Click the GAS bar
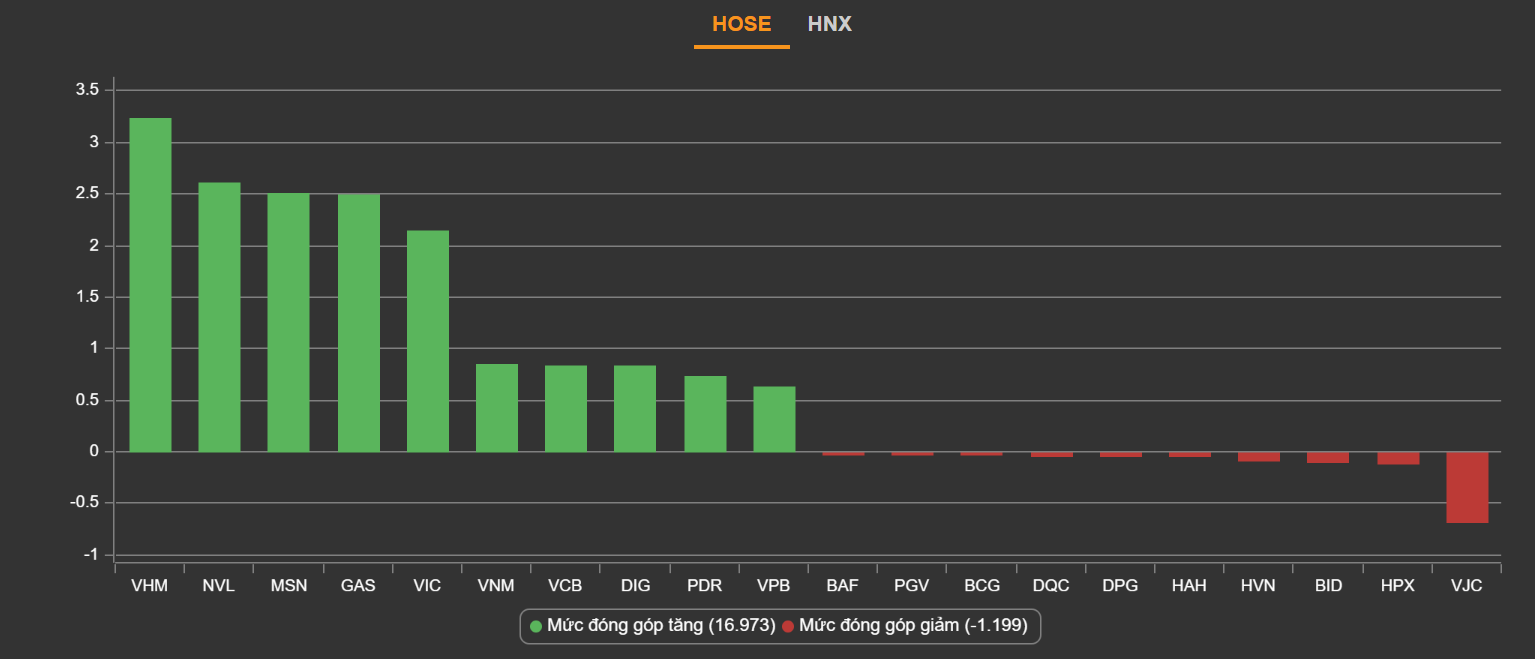This screenshot has width=1535, height=659. coord(358,322)
